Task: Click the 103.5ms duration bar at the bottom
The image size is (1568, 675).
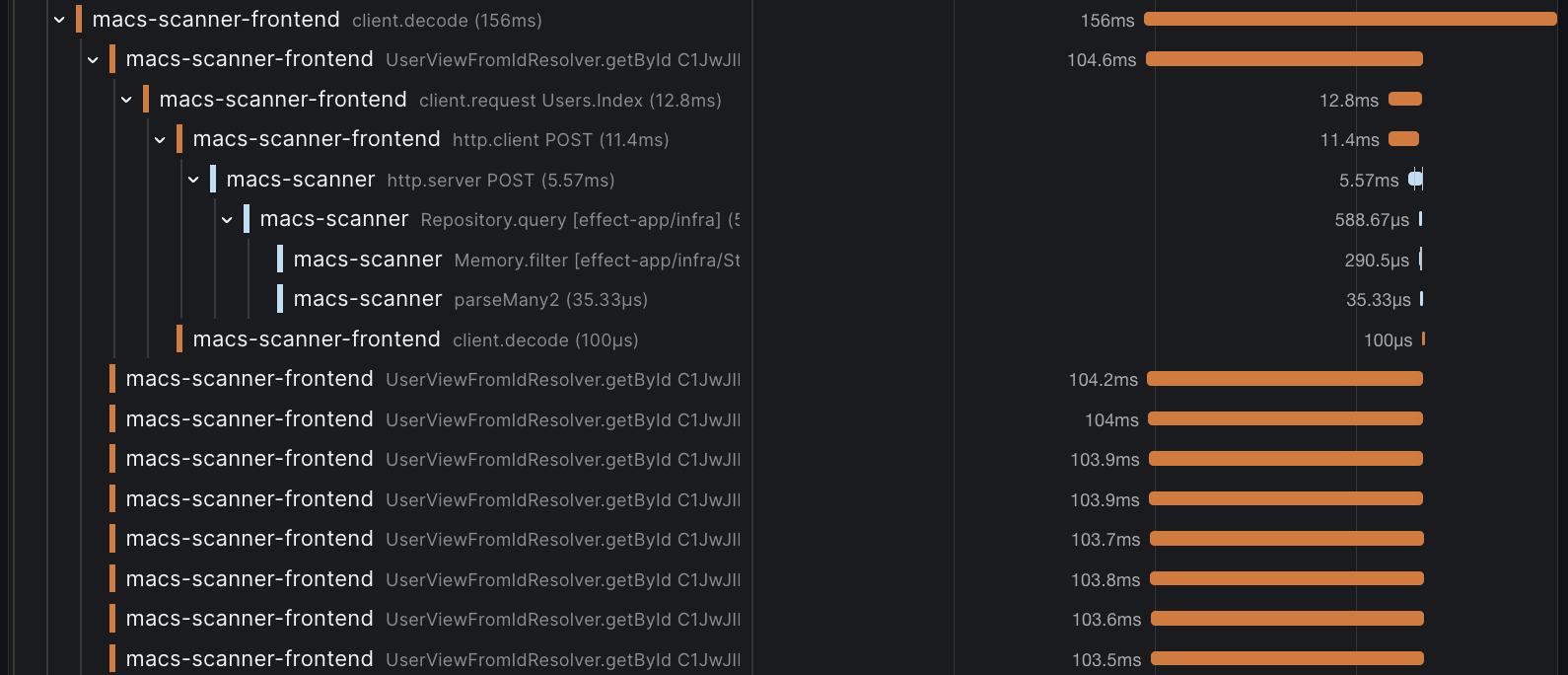Action: pyautogui.click(x=1287, y=658)
